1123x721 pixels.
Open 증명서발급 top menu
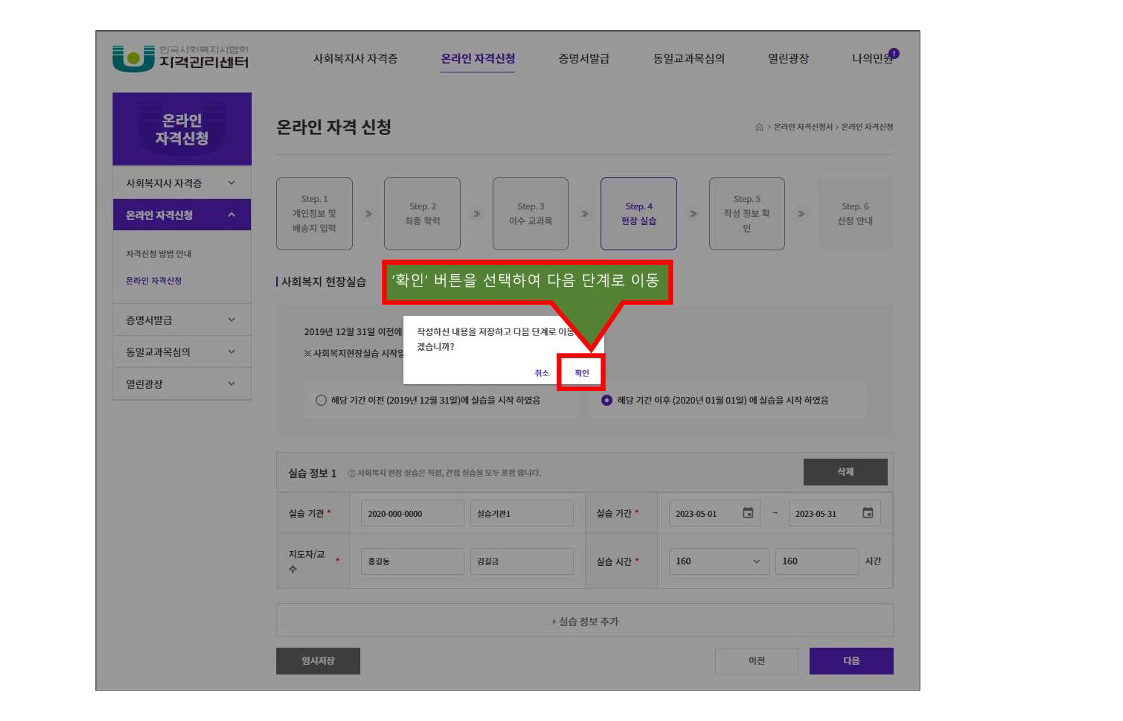(584, 59)
